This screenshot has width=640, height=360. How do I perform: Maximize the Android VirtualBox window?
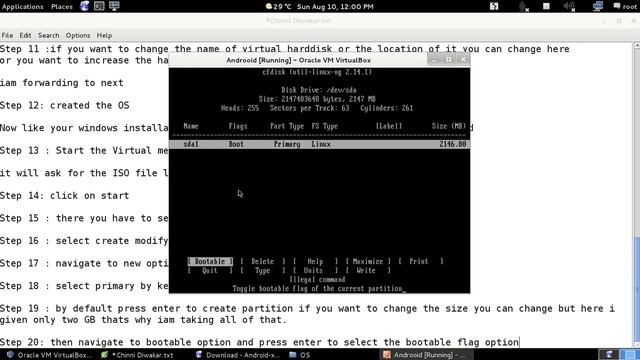coord(448,60)
